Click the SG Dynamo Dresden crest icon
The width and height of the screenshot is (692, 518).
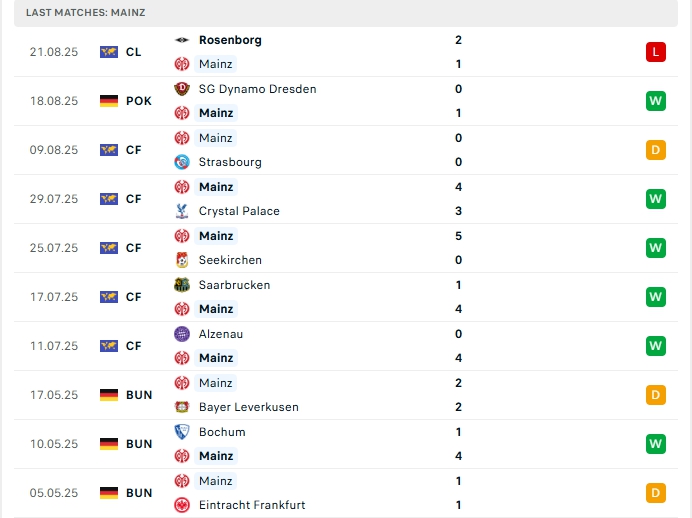tap(182, 89)
